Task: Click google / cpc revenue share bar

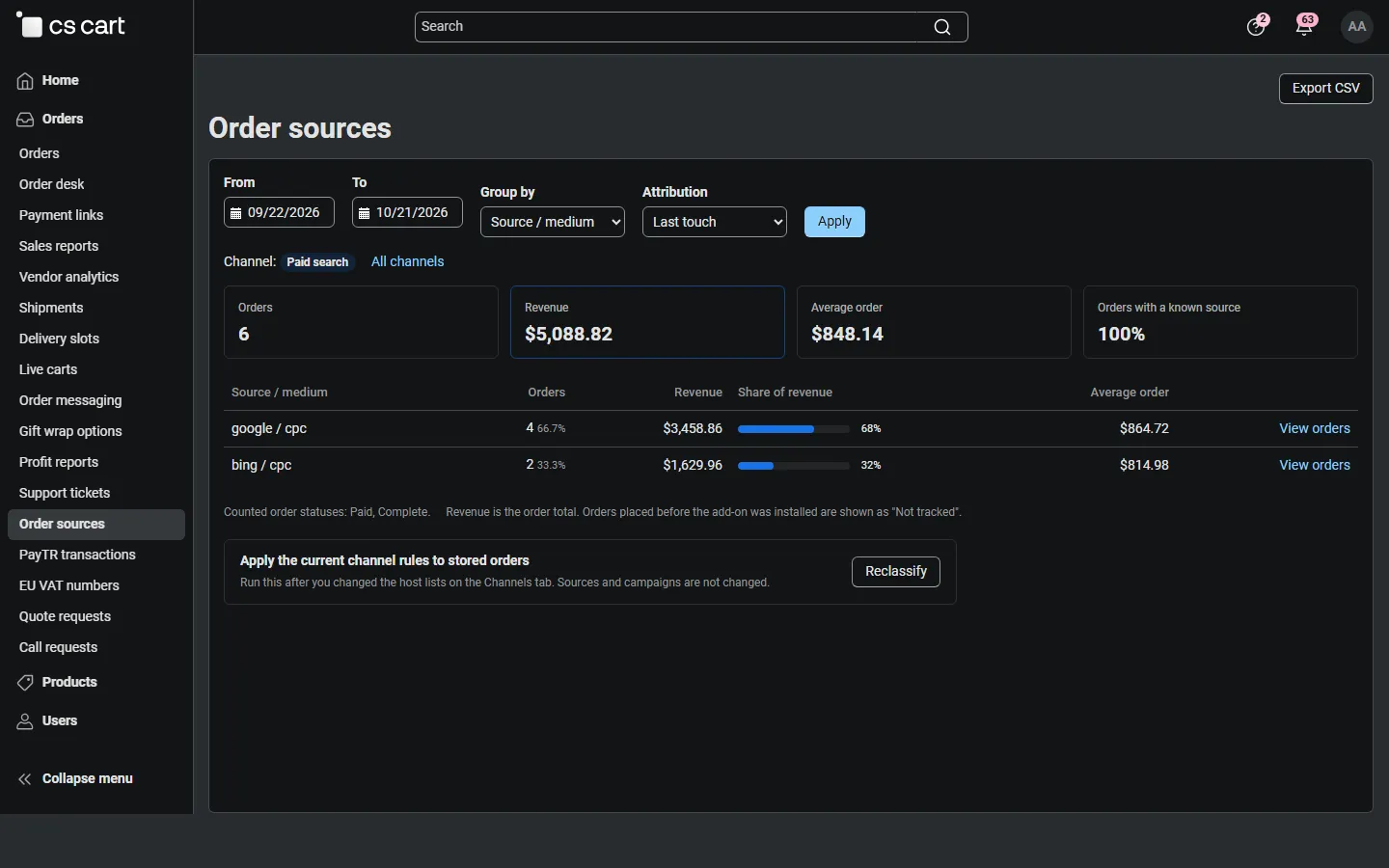Action: coord(794,429)
